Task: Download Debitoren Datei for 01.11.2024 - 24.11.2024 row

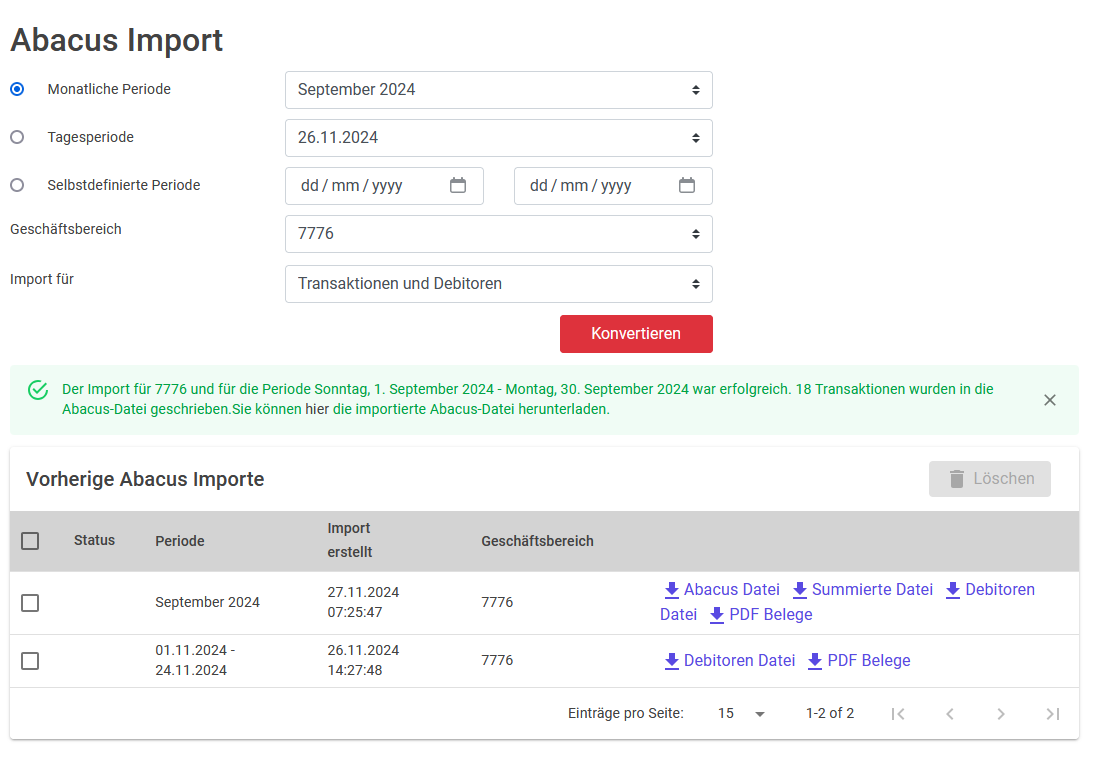Action: pos(729,661)
